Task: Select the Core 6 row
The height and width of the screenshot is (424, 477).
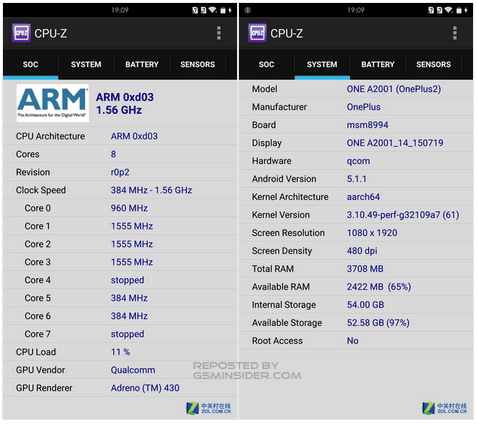Action: tap(120, 316)
